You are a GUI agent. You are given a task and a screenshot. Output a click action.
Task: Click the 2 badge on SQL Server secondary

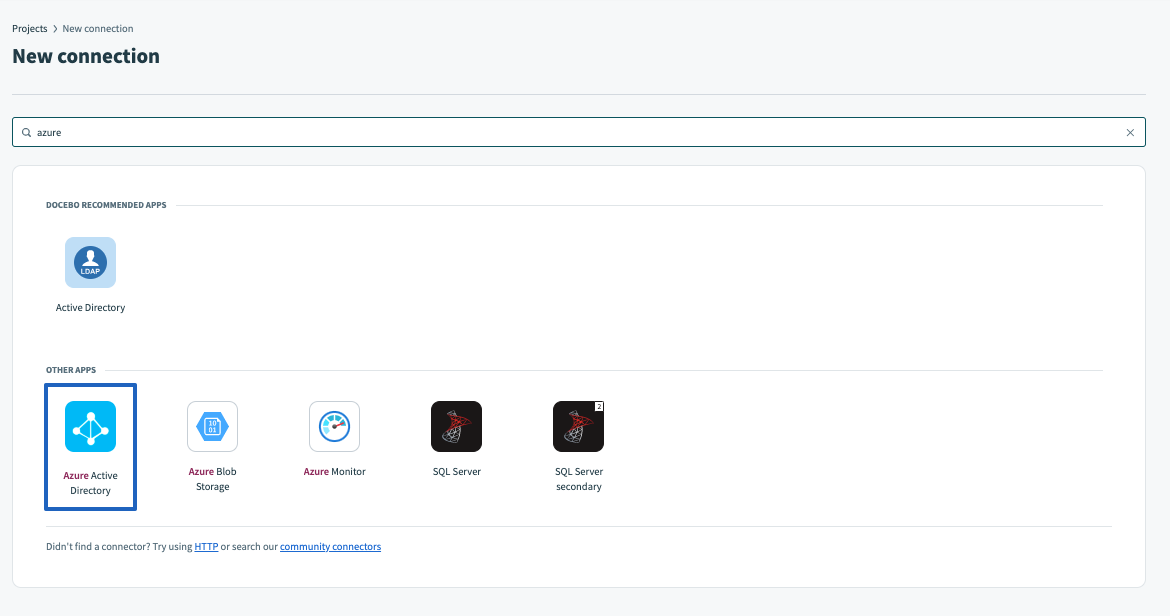click(x=598, y=406)
